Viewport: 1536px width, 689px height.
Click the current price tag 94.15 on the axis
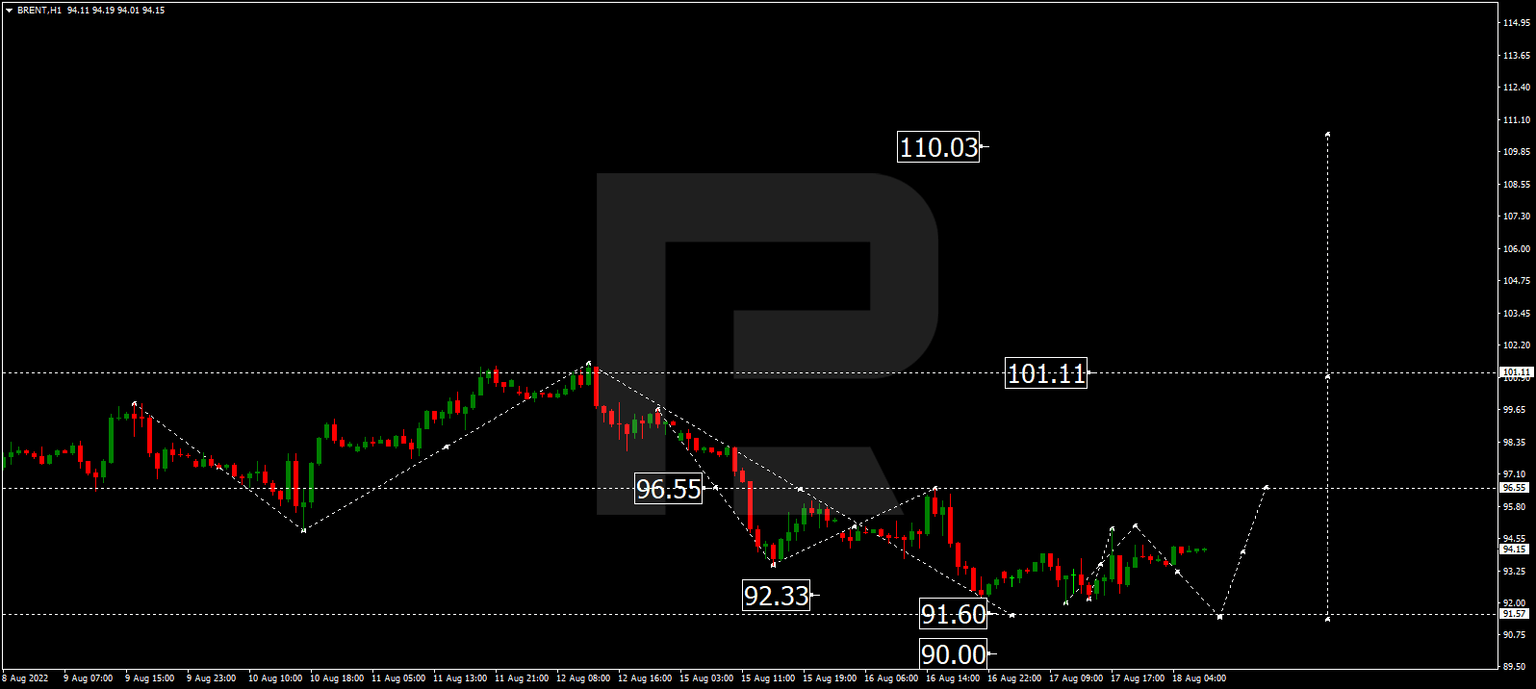[x=1515, y=549]
